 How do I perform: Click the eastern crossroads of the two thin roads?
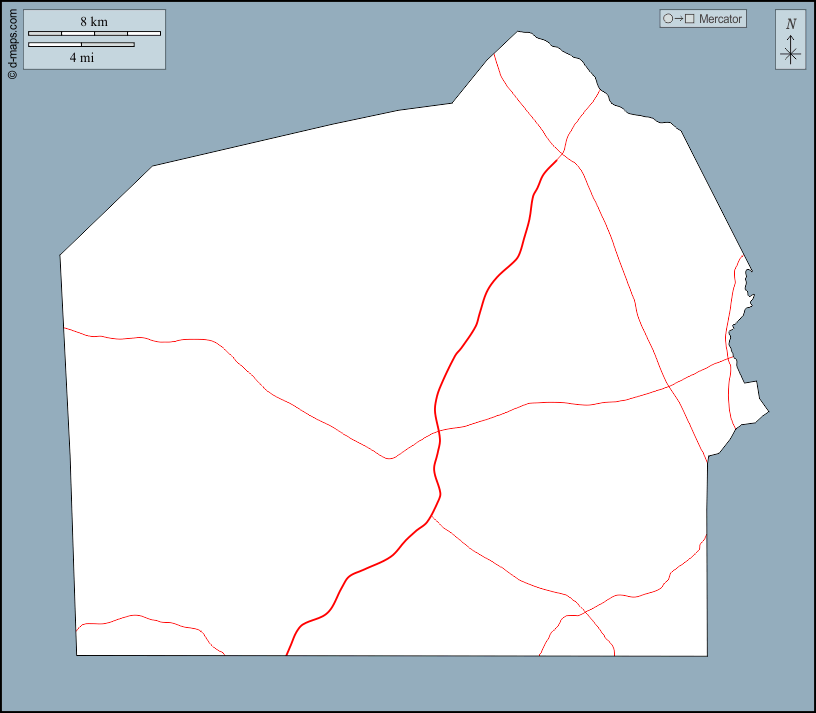(x=668, y=385)
